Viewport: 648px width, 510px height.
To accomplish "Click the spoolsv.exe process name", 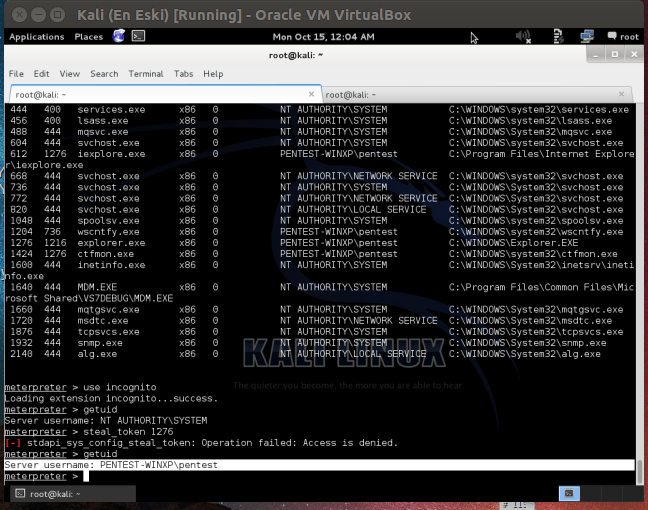I will 108,220.
